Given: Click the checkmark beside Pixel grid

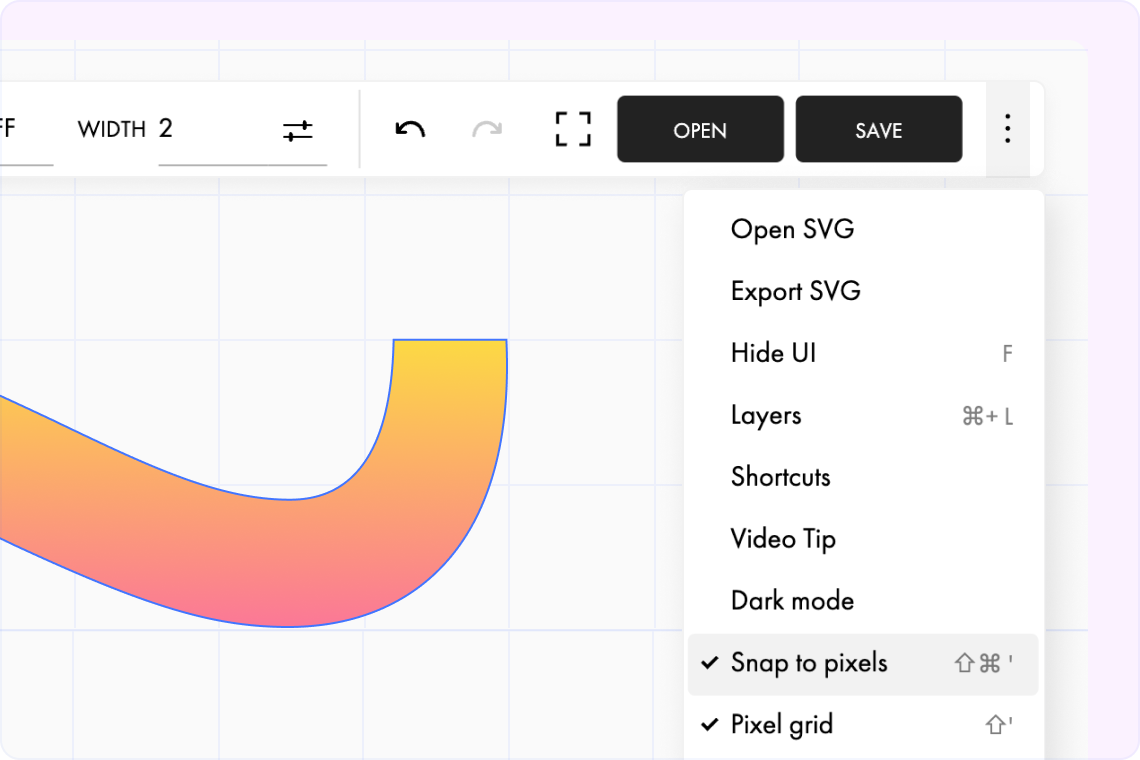Looking at the screenshot, I should point(708,724).
